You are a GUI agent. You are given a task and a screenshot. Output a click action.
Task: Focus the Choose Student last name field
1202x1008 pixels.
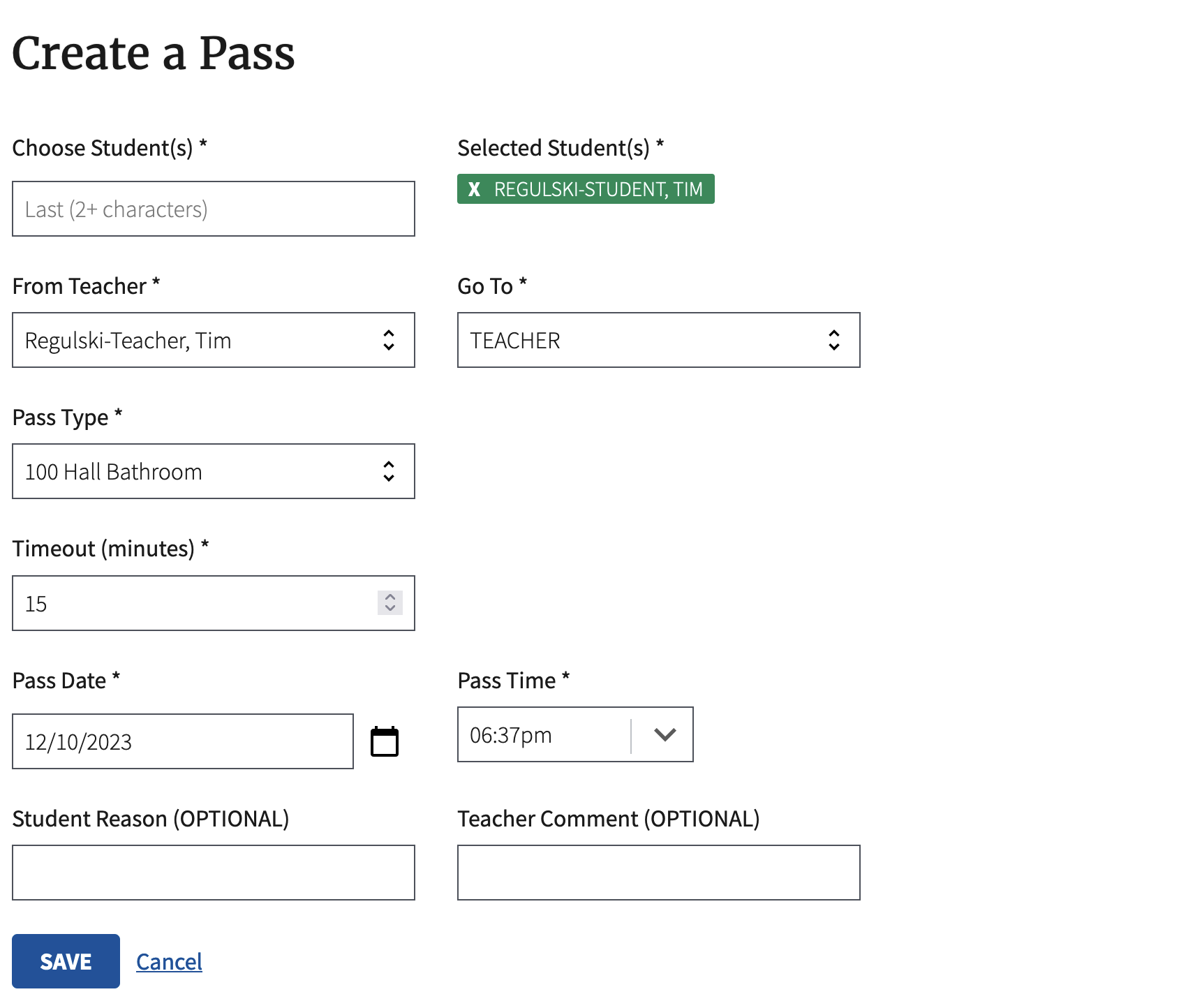[x=214, y=209]
